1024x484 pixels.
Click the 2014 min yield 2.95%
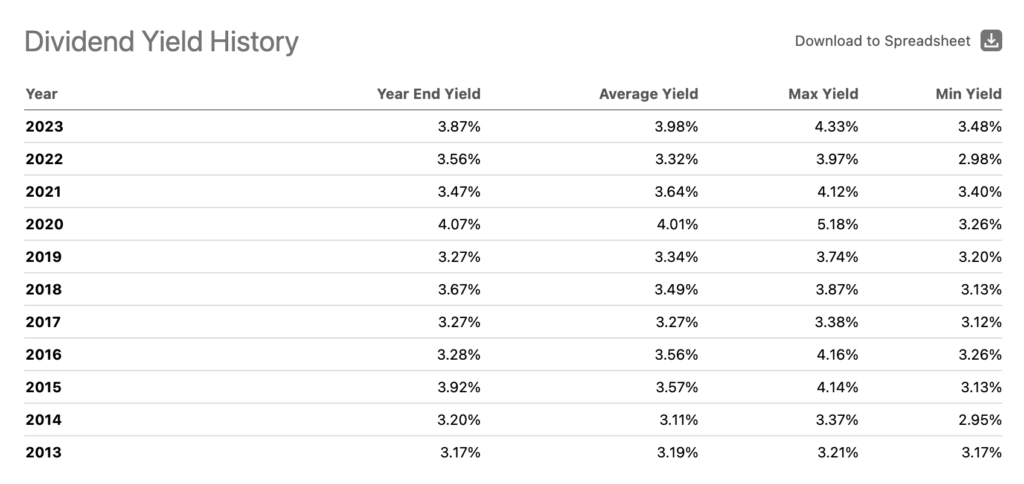coord(980,420)
